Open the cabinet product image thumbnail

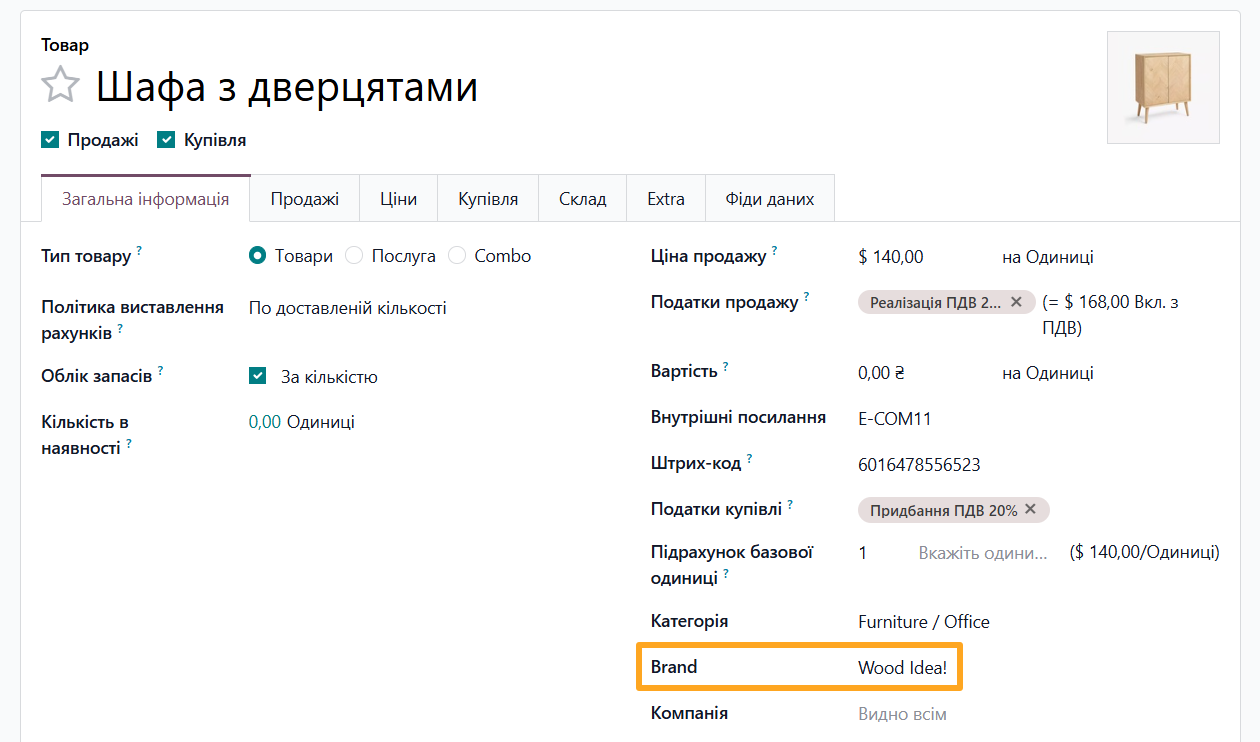tap(1163, 88)
